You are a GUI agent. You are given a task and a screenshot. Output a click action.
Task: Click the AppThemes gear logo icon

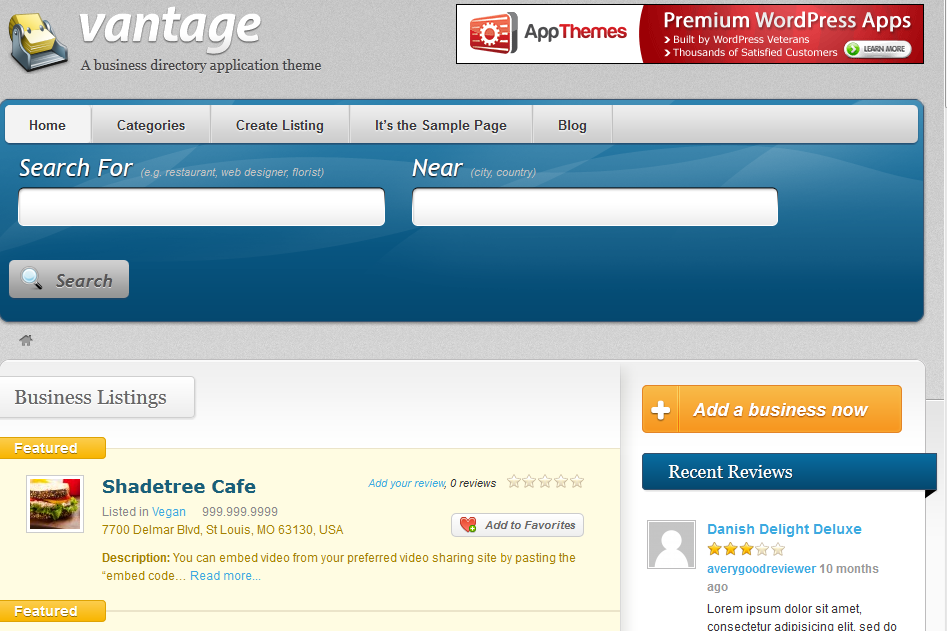[493, 33]
